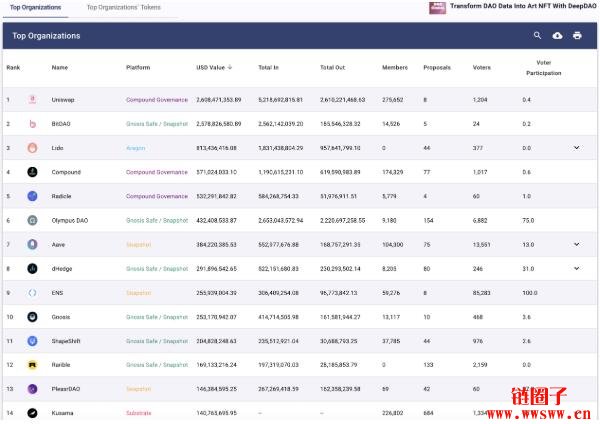Sort by Total Out column header
The width and height of the screenshot is (600, 424).
[x=333, y=67]
